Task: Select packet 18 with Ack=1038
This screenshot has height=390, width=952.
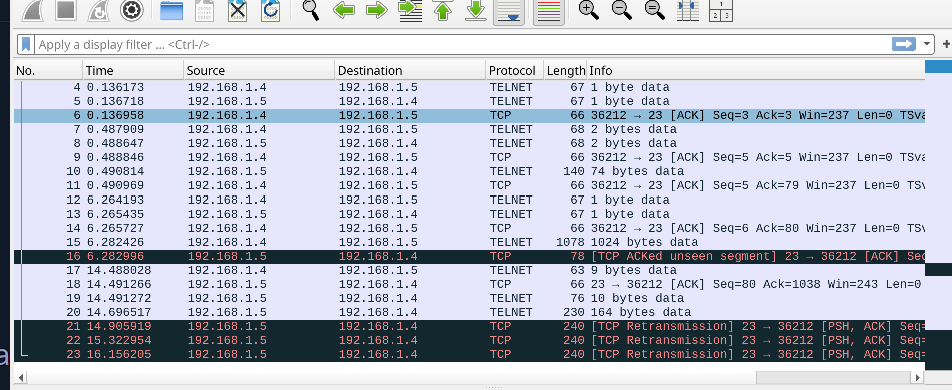Action: pyautogui.click(x=469, y=284)
